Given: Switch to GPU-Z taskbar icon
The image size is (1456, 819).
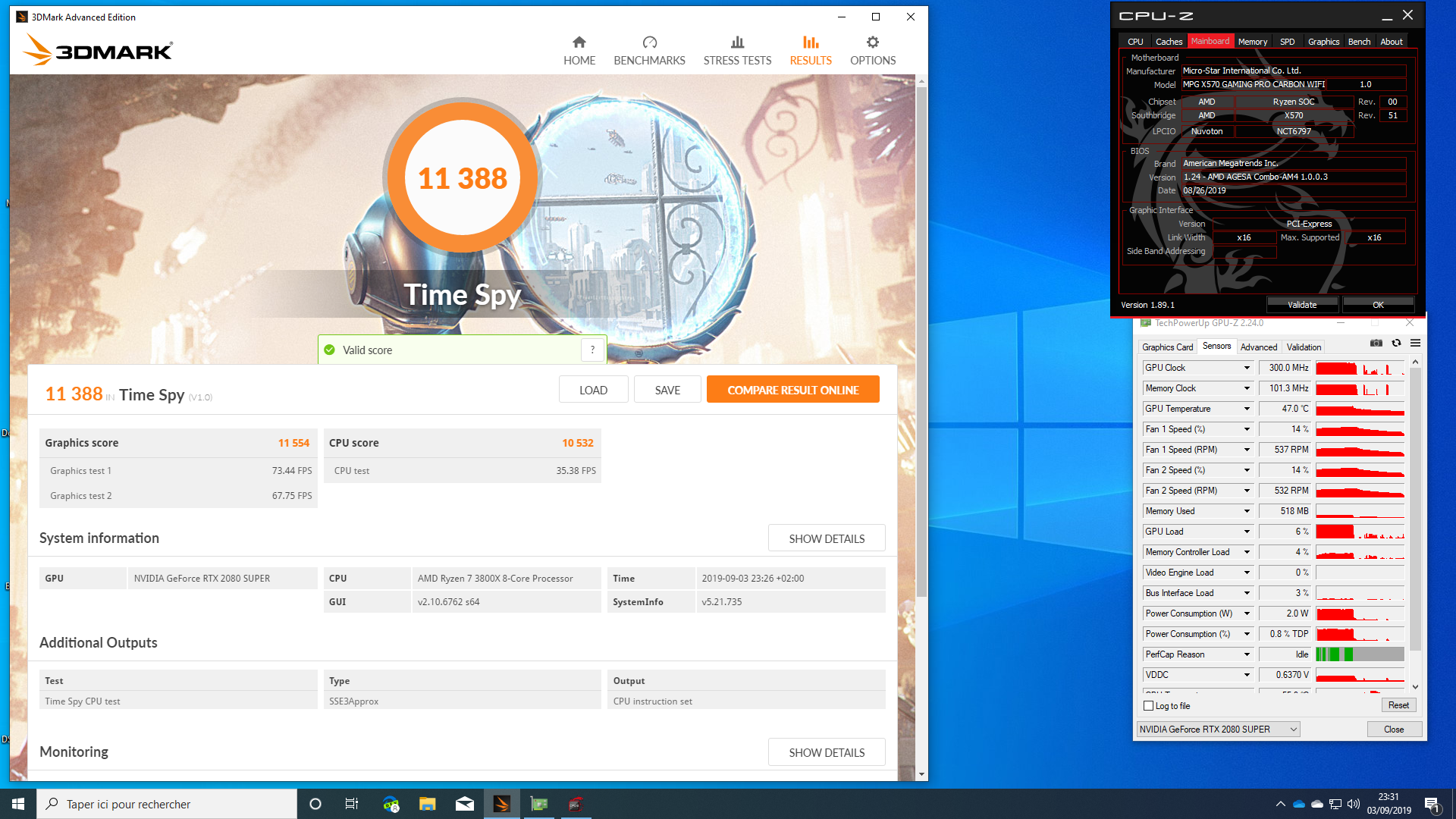Looking at the screenshot, I should pos(539,804).
